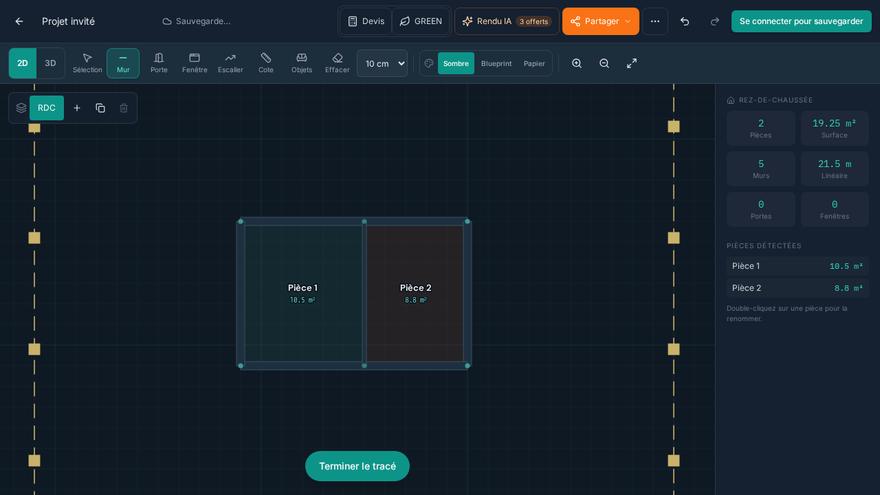
Task: Click the theme palette icon
Action: coord(429,63)
